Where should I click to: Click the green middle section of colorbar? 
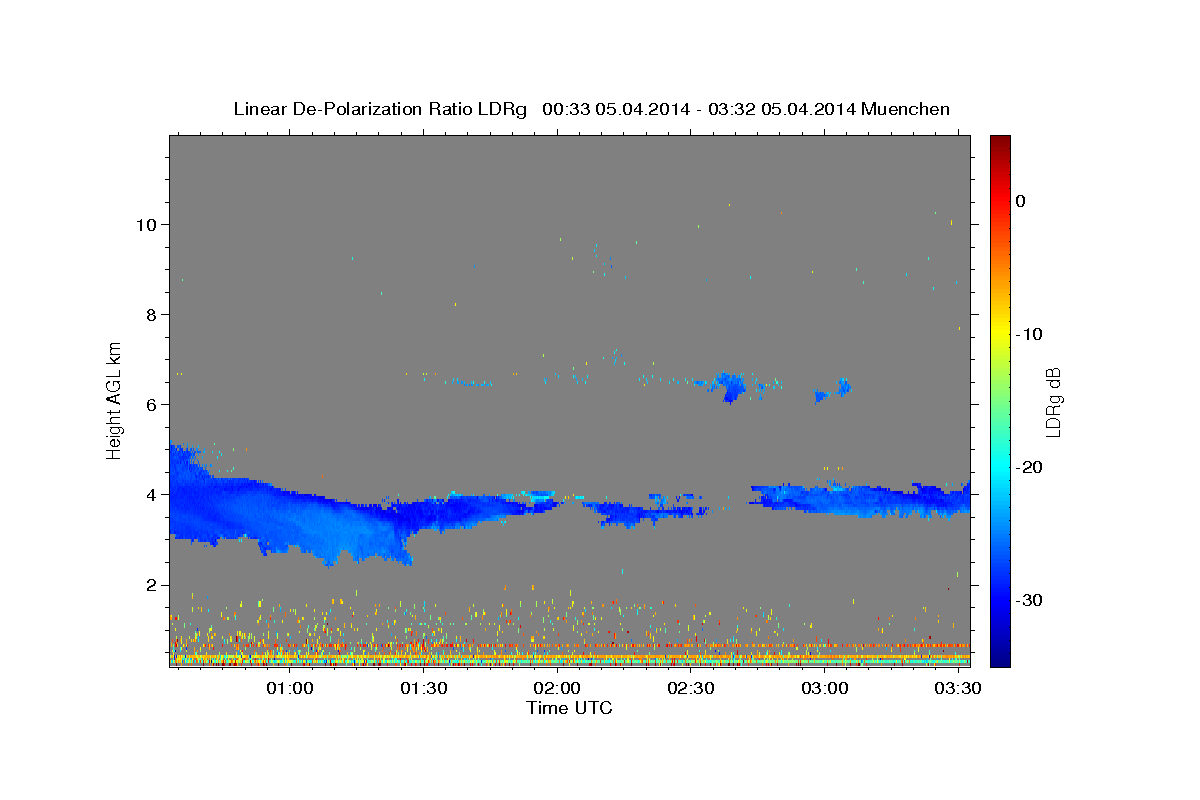[1000, 400]
